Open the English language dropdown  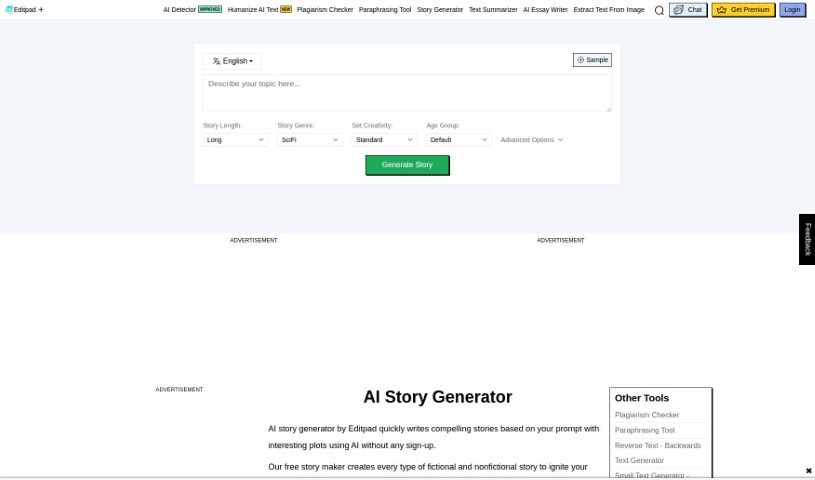[232, 61]
